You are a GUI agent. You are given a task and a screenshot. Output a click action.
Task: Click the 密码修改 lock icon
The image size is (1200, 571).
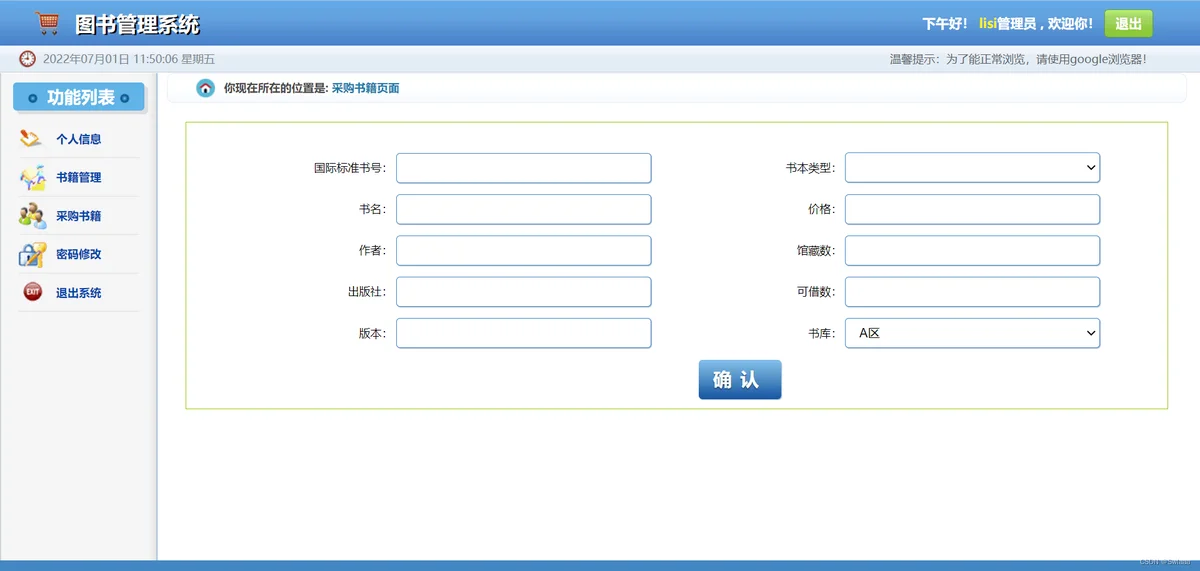[x=32, y=254]
